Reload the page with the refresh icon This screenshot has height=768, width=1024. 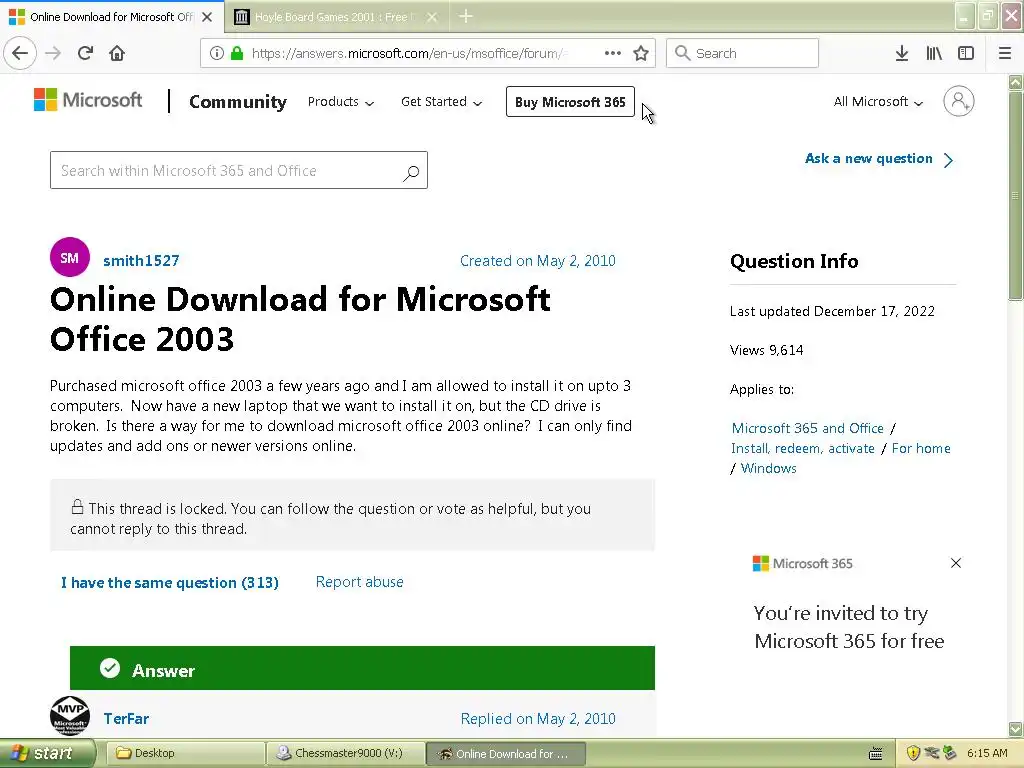pos(85,53)
